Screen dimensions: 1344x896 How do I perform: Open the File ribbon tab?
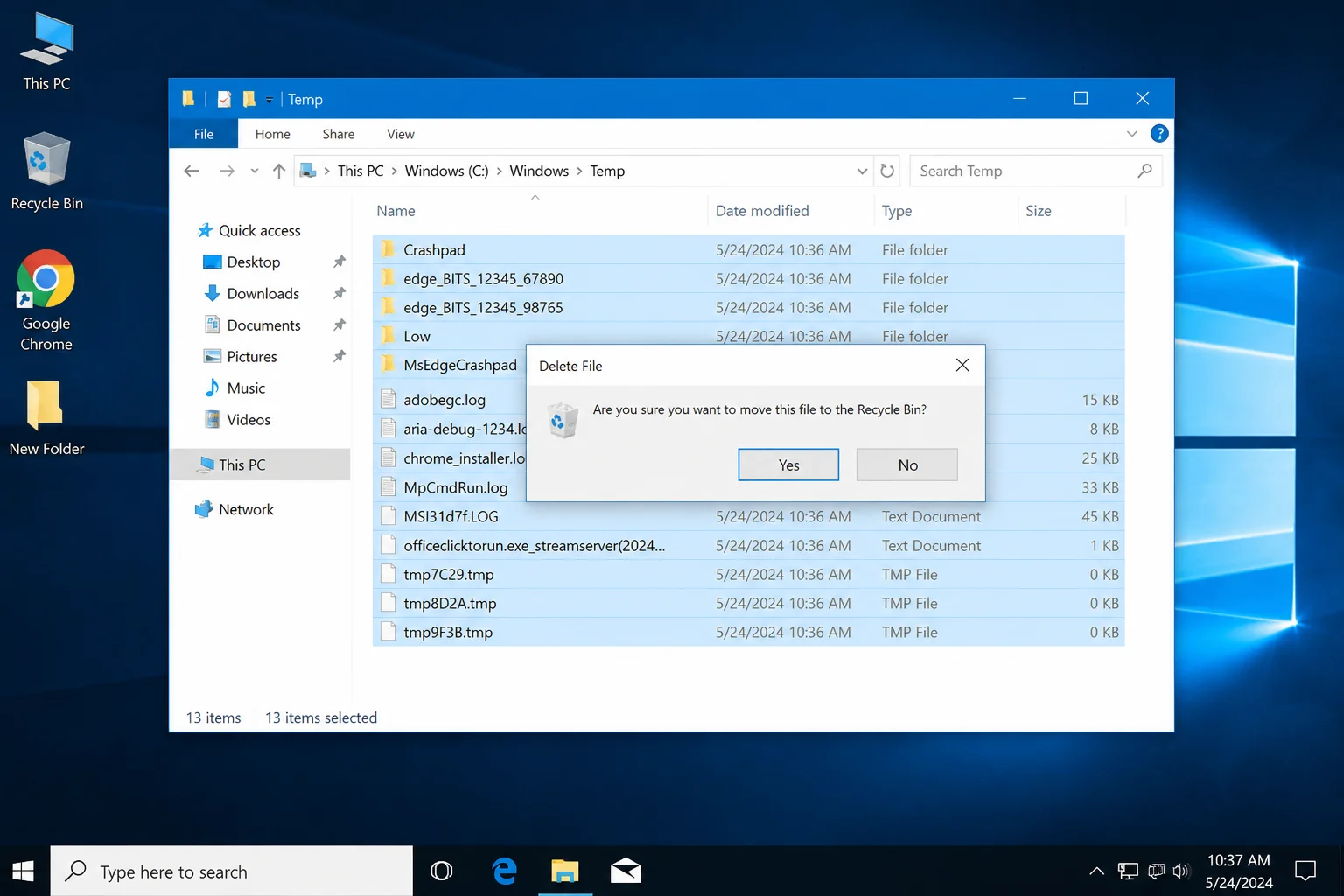pyautogui.click(x=204, y=134)
